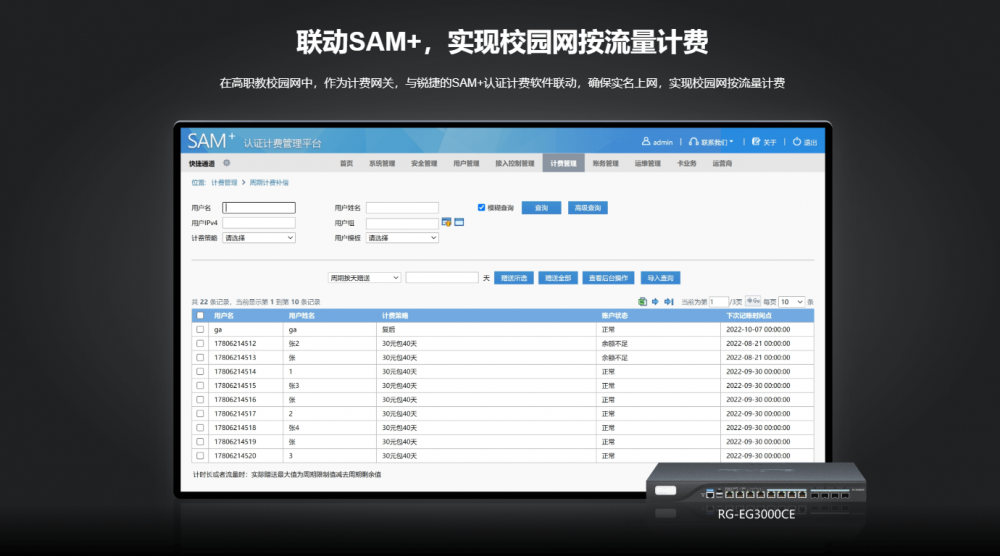
Task: Check the row for 17806214518
Action: click(x=200, y=428)
